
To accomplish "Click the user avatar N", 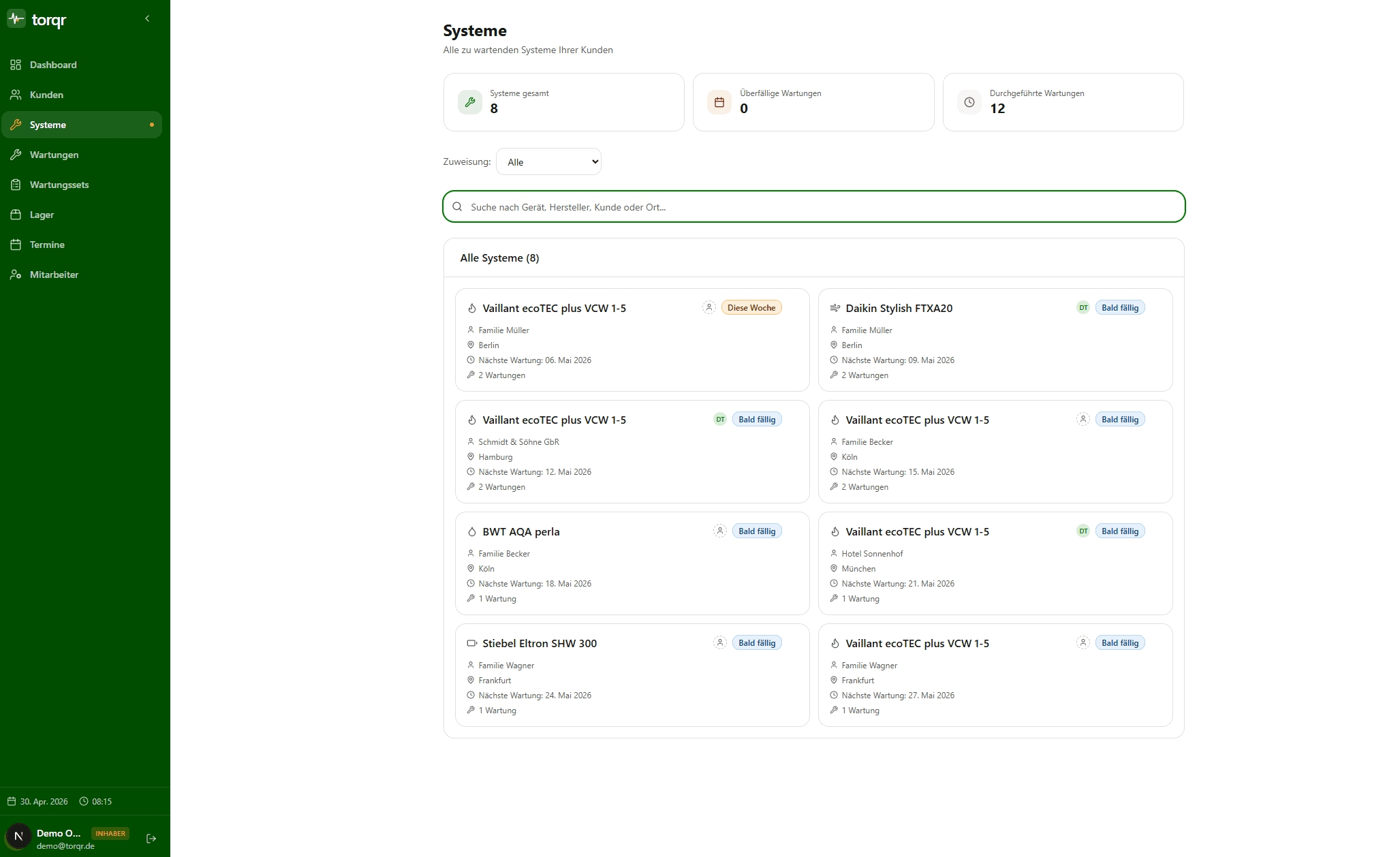I will tap(18, 837).
